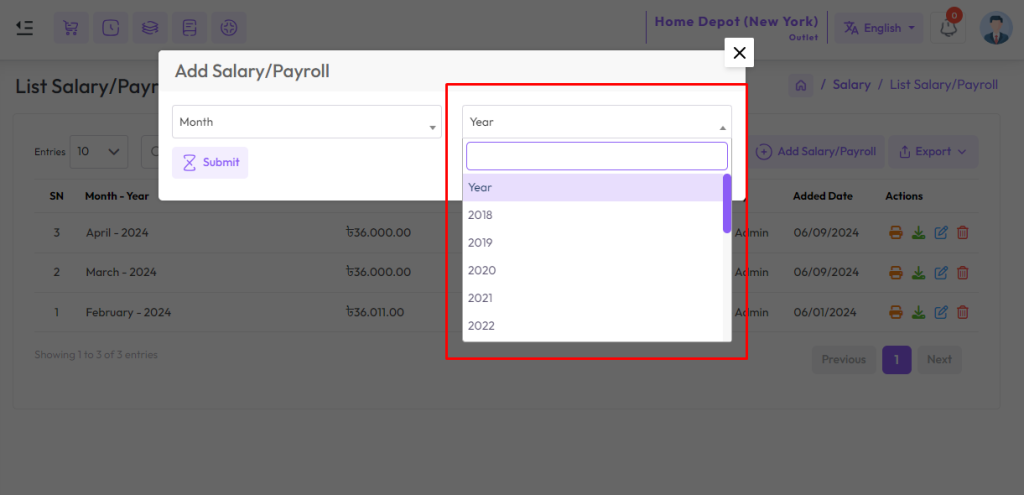The height and width of the screenshot is (495, 1024).
Task: Go to Next page
Action: point(939,360)
